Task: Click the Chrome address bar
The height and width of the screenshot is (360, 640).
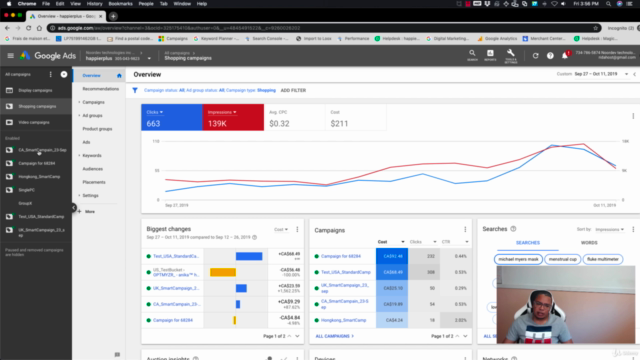Action: (324, 28)
